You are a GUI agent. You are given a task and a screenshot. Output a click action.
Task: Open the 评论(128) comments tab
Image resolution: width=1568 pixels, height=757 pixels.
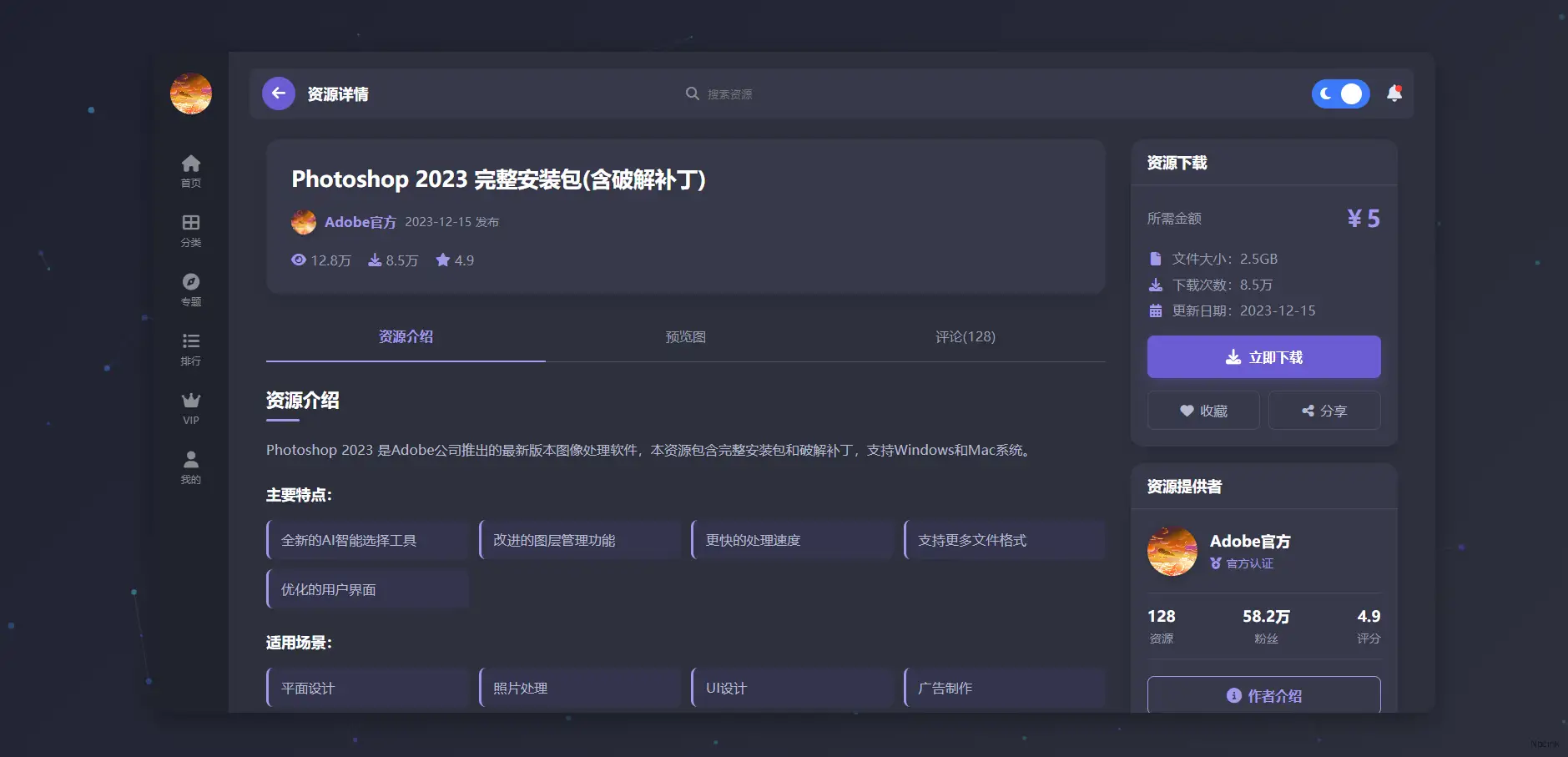pos(965,336)
